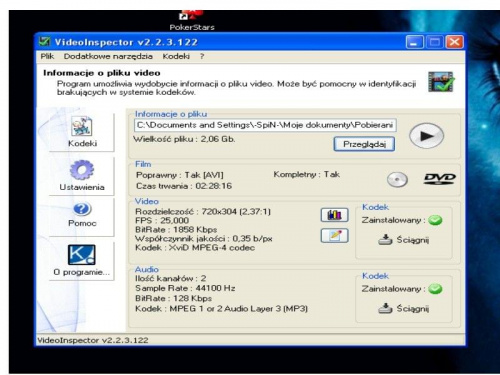Open the Plik menu
This screenshot has width=500, height=375.
point(47,56)
